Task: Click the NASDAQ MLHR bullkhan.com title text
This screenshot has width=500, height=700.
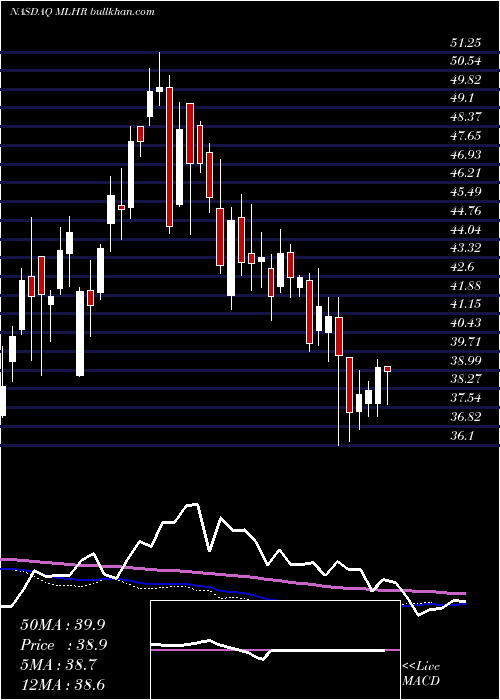Action: click(82, 12)
